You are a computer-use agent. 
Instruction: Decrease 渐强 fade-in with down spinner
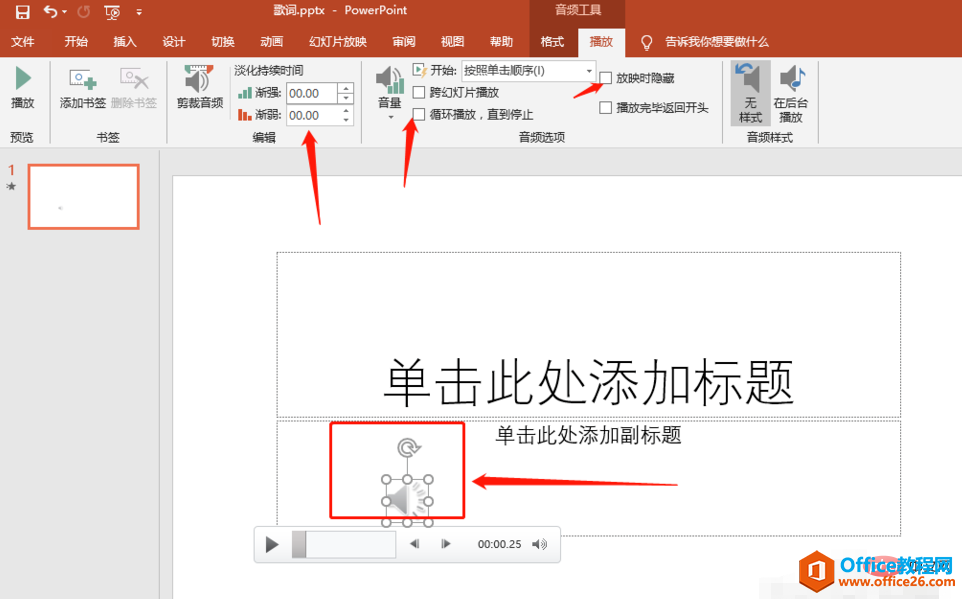[346, 98]
